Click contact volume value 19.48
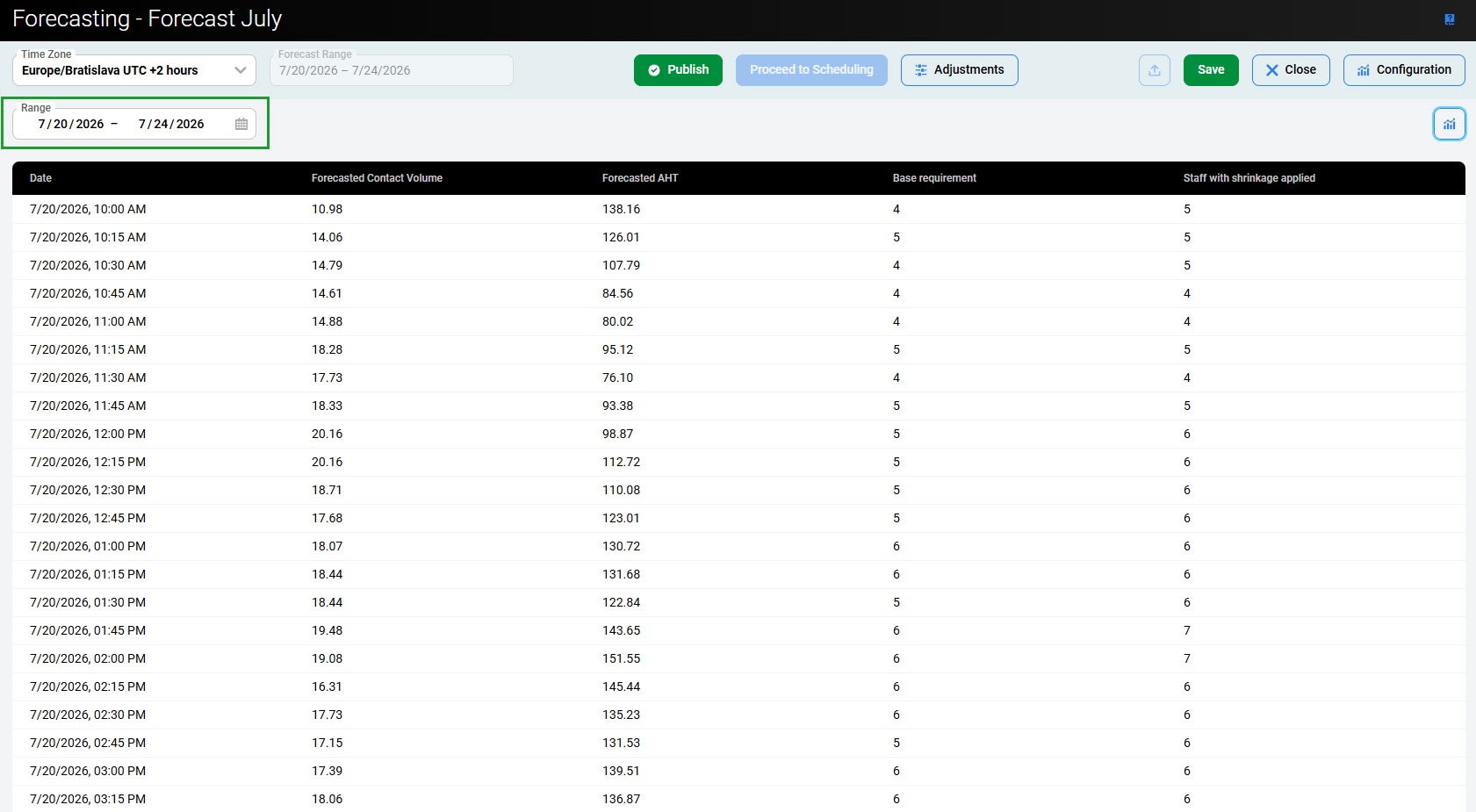The width and height of the screenshot is (1476, 812). point(327,631)
